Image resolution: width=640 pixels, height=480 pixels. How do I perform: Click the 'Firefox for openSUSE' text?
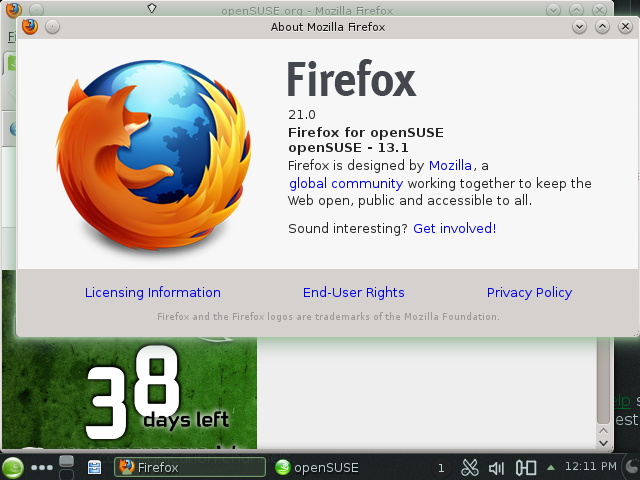point(366,133)
